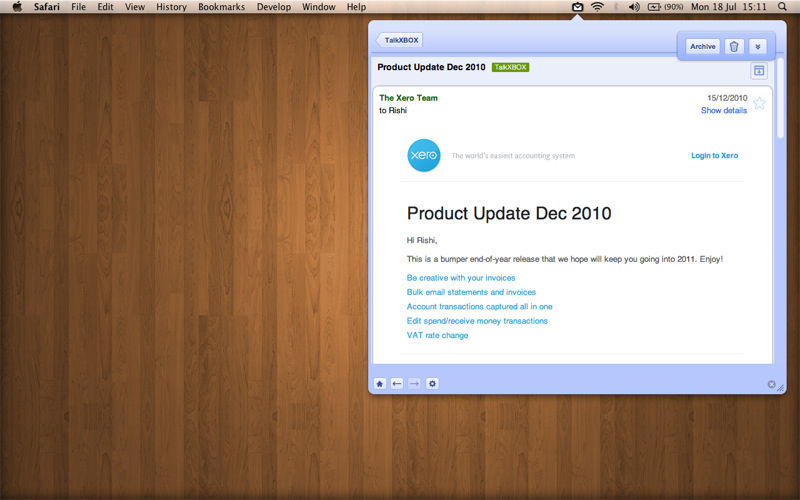
Task: Click the 15/12/2010 message date
Action: 727,98
